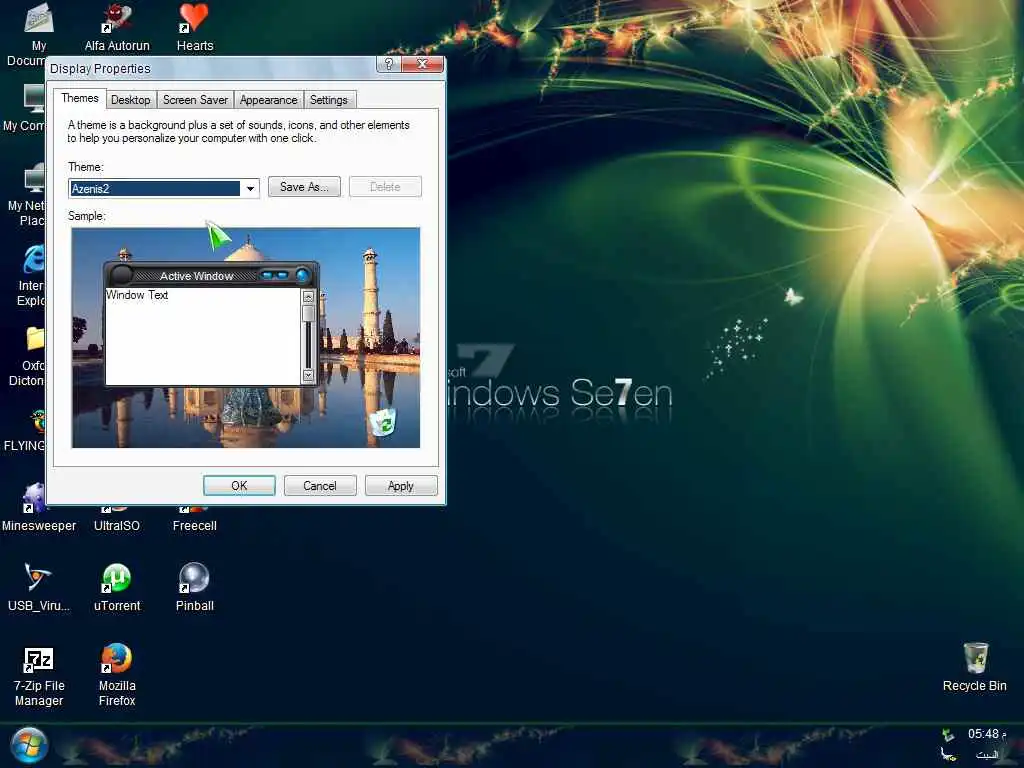Launch the Pinball shortcut

point(194,587)
